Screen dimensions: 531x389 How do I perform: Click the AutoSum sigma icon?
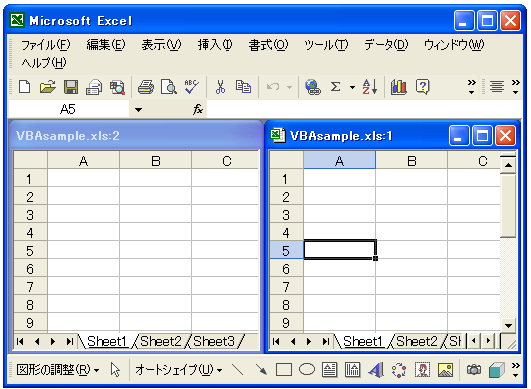point(335,87)
